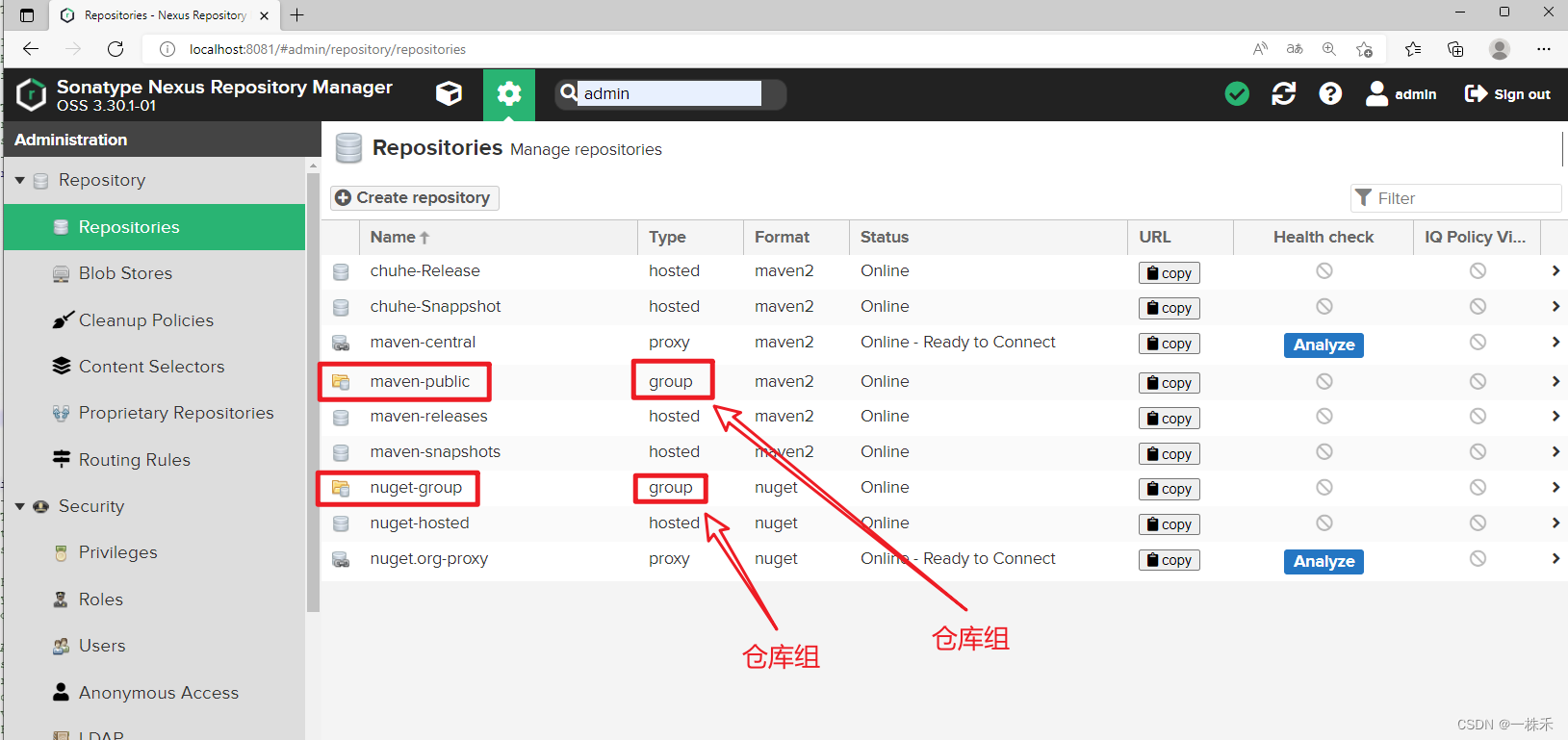Viewport: 1568px width, 740px height.
Task: Open a new browser tab
Action: 296,14
